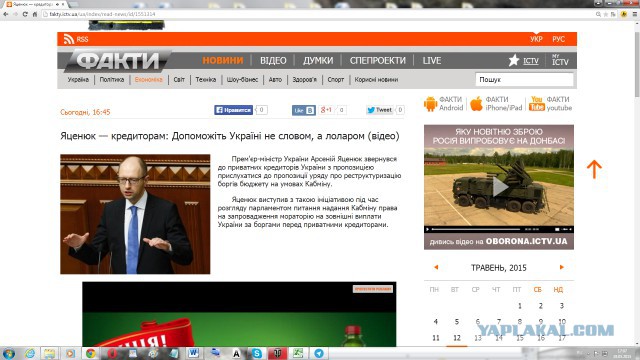The image size is (640, 360).
Task: Click the browser home icon
Action: click(35, 14)
